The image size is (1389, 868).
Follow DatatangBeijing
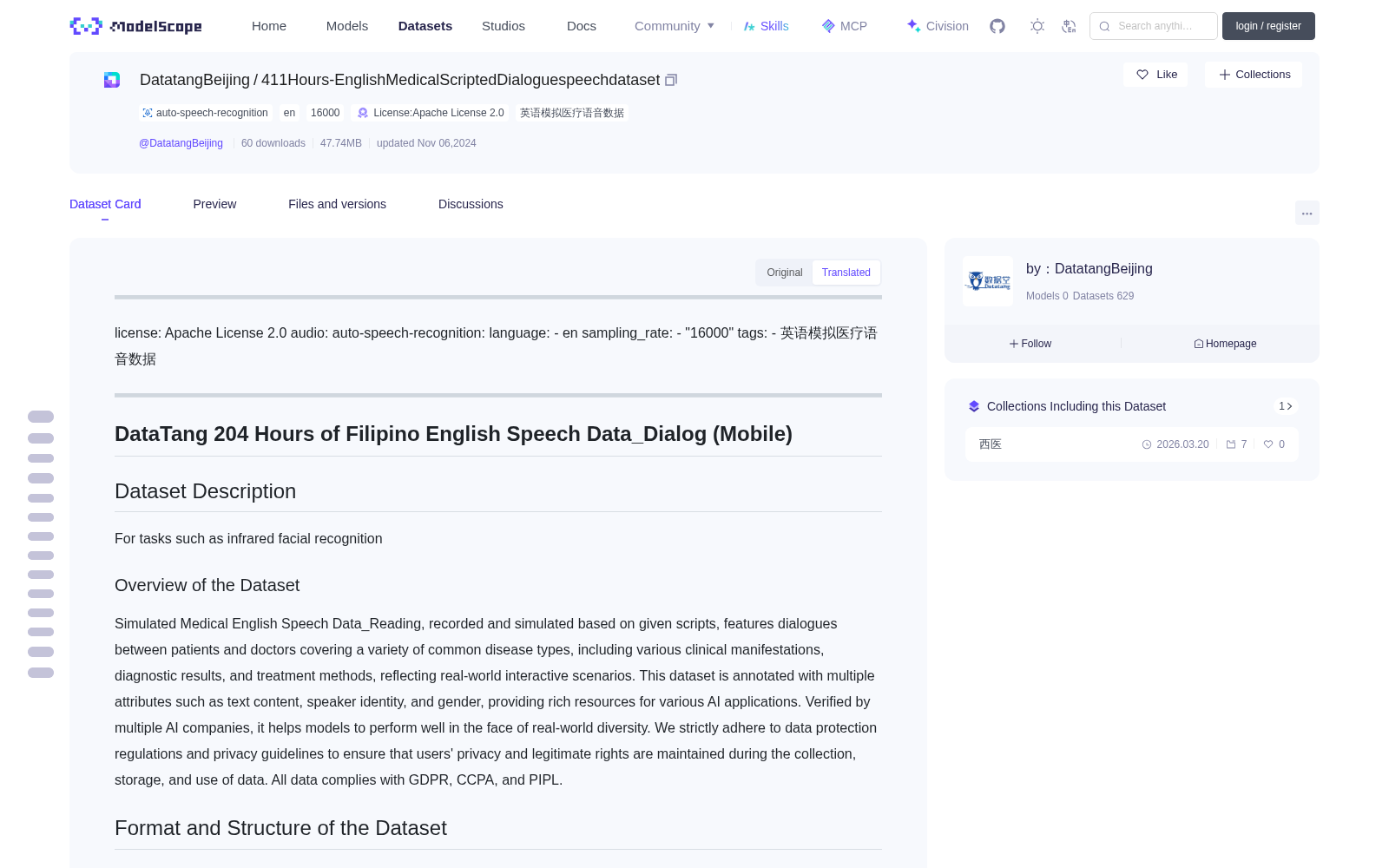(1030, 344)
